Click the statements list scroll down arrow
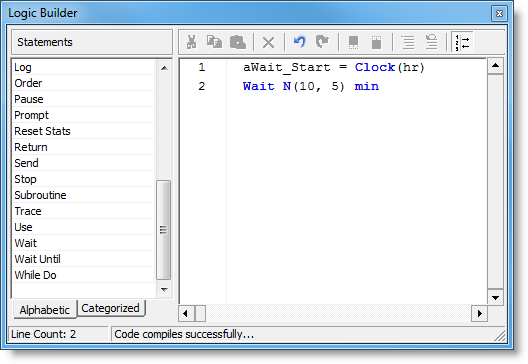Viewport: 528px width, 364px height. (164, 290)
